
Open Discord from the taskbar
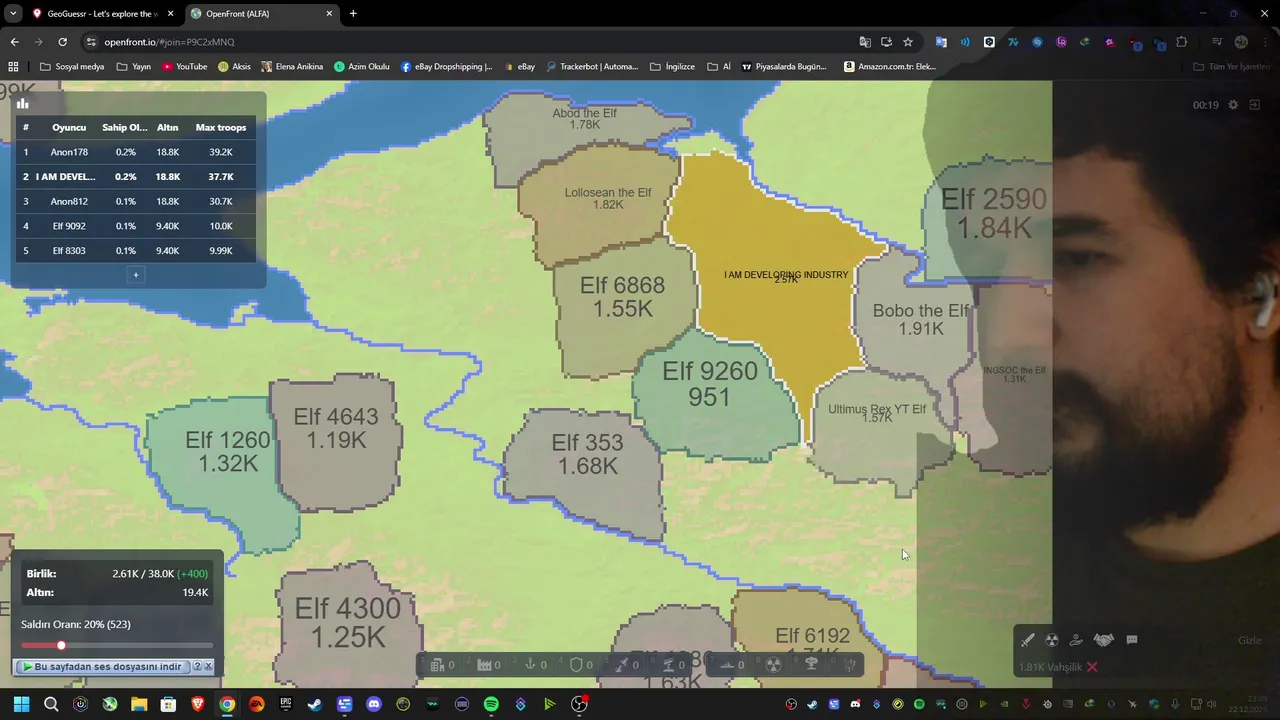coord(374,704)
